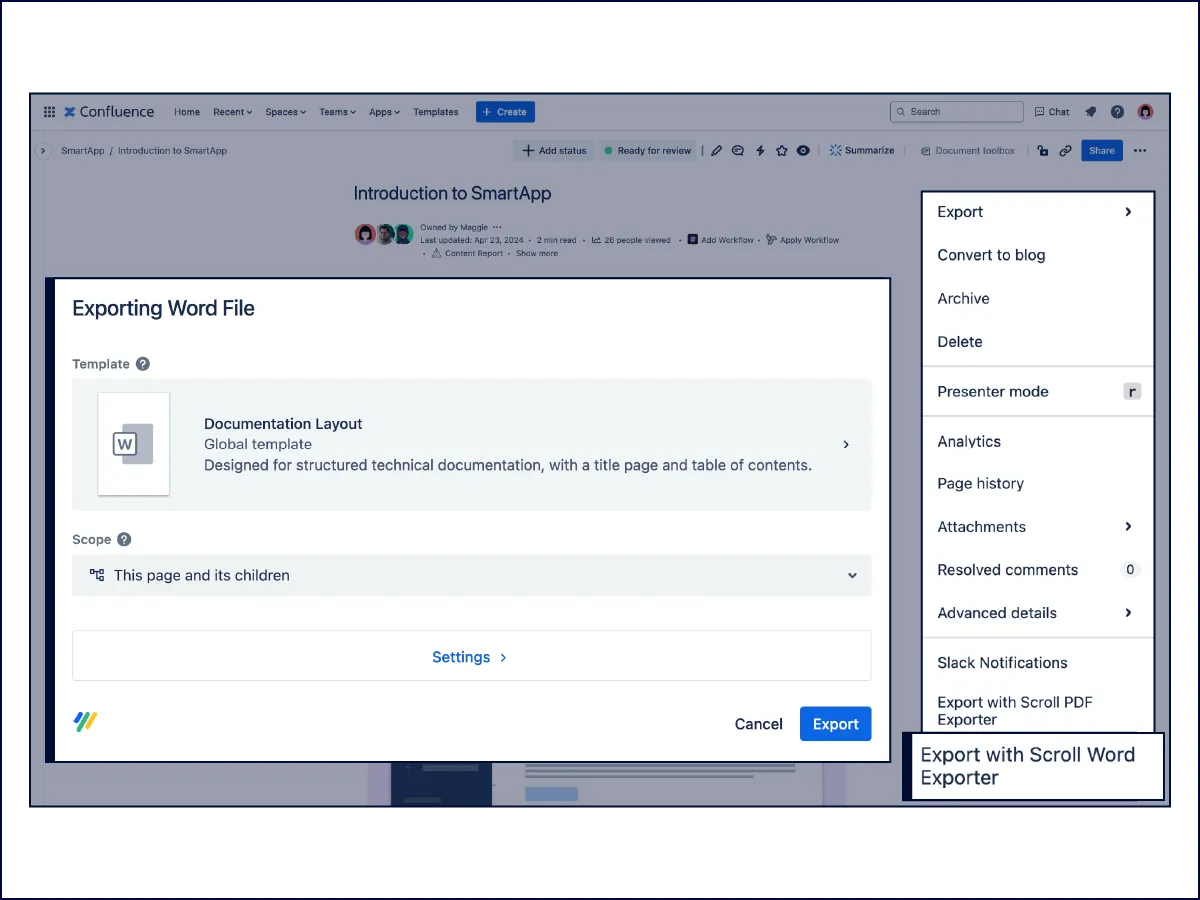Screen dimensions: 1200x900
Task: Expand the Advanced details submenu
Action: pos(1037,613)
